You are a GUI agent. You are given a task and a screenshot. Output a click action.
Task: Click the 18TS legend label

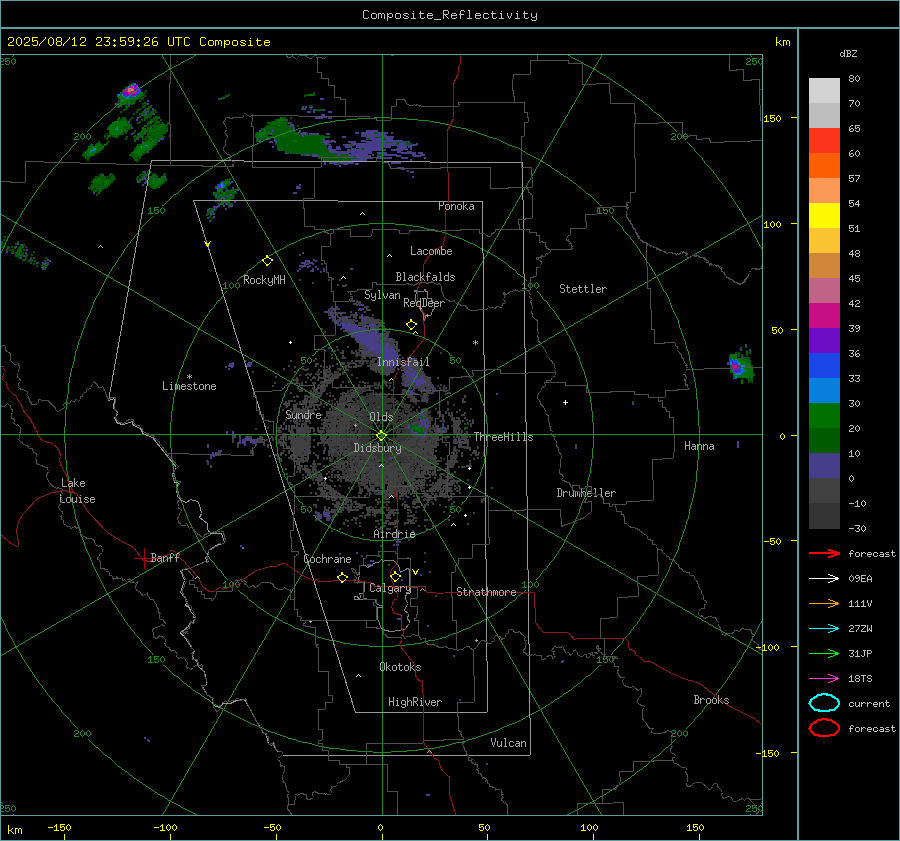tap(860, 679)
